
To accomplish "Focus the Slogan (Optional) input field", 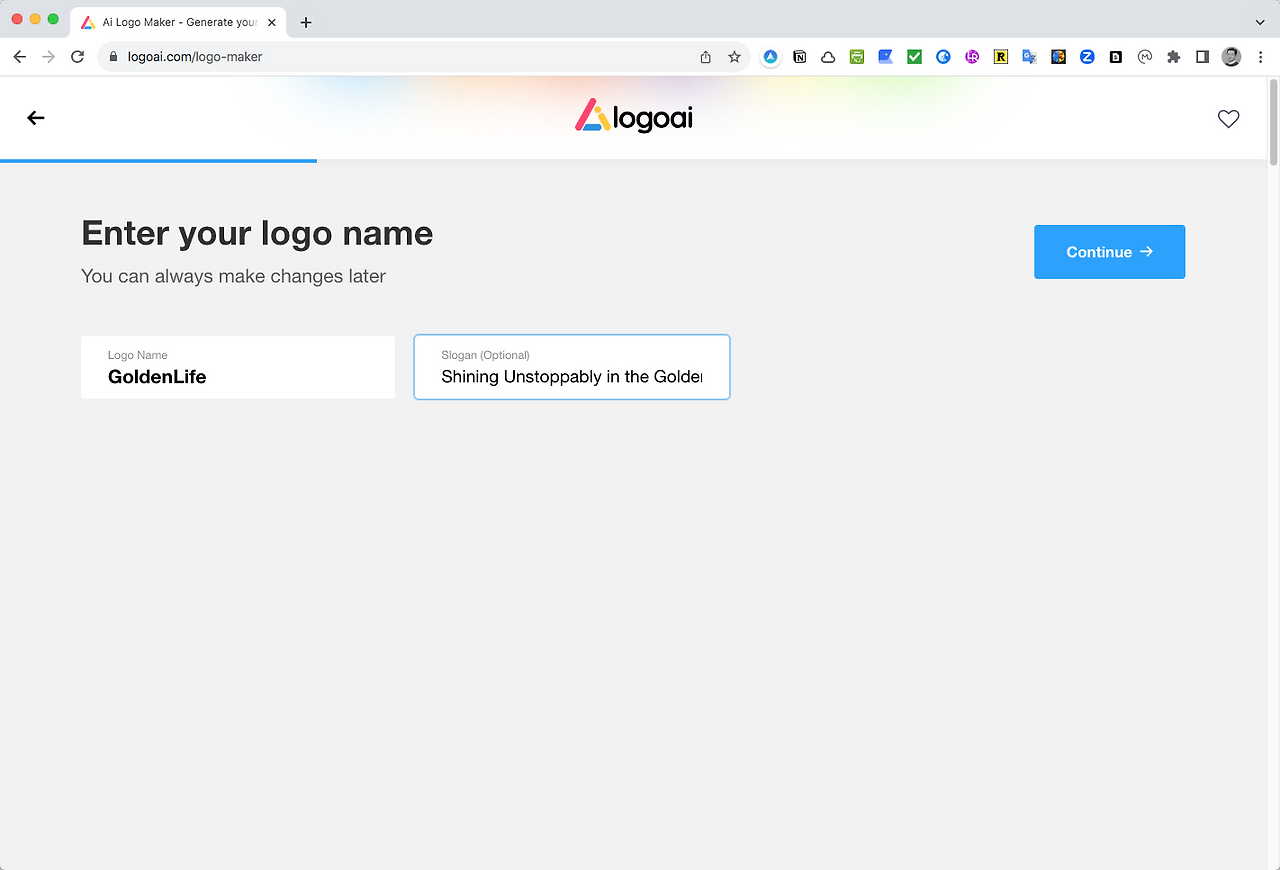I will click(x=572, y=367).
